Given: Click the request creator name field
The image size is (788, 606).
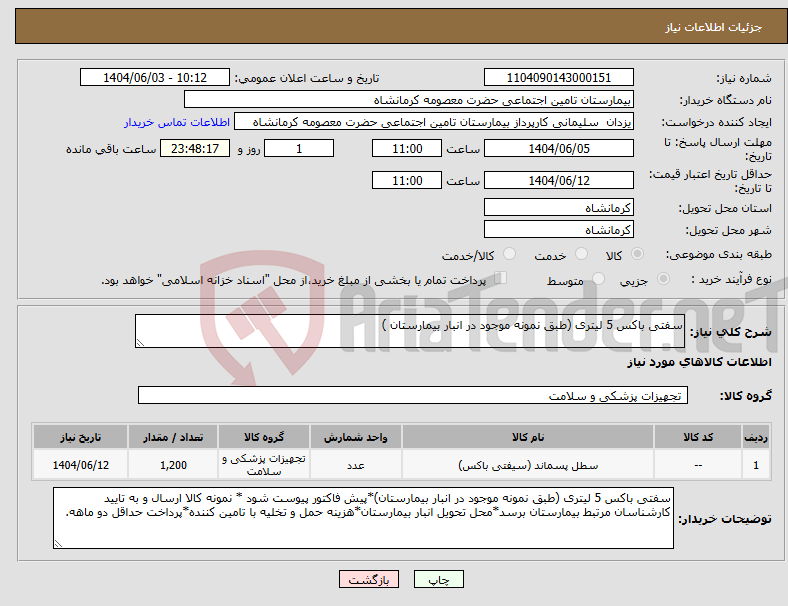Looking at the screenshot, I should (434, 122).
